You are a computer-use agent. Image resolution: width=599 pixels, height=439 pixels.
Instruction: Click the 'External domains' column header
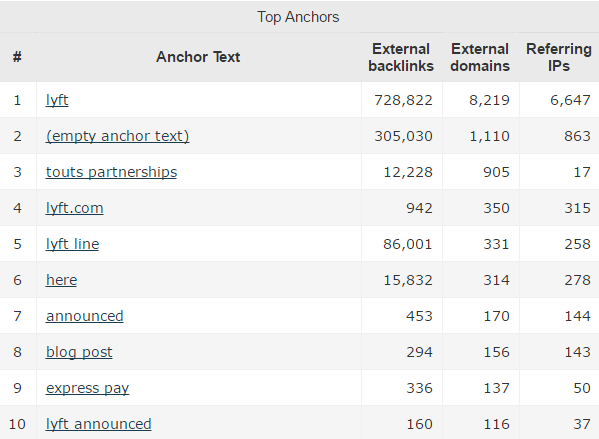[x=480, y=57]
